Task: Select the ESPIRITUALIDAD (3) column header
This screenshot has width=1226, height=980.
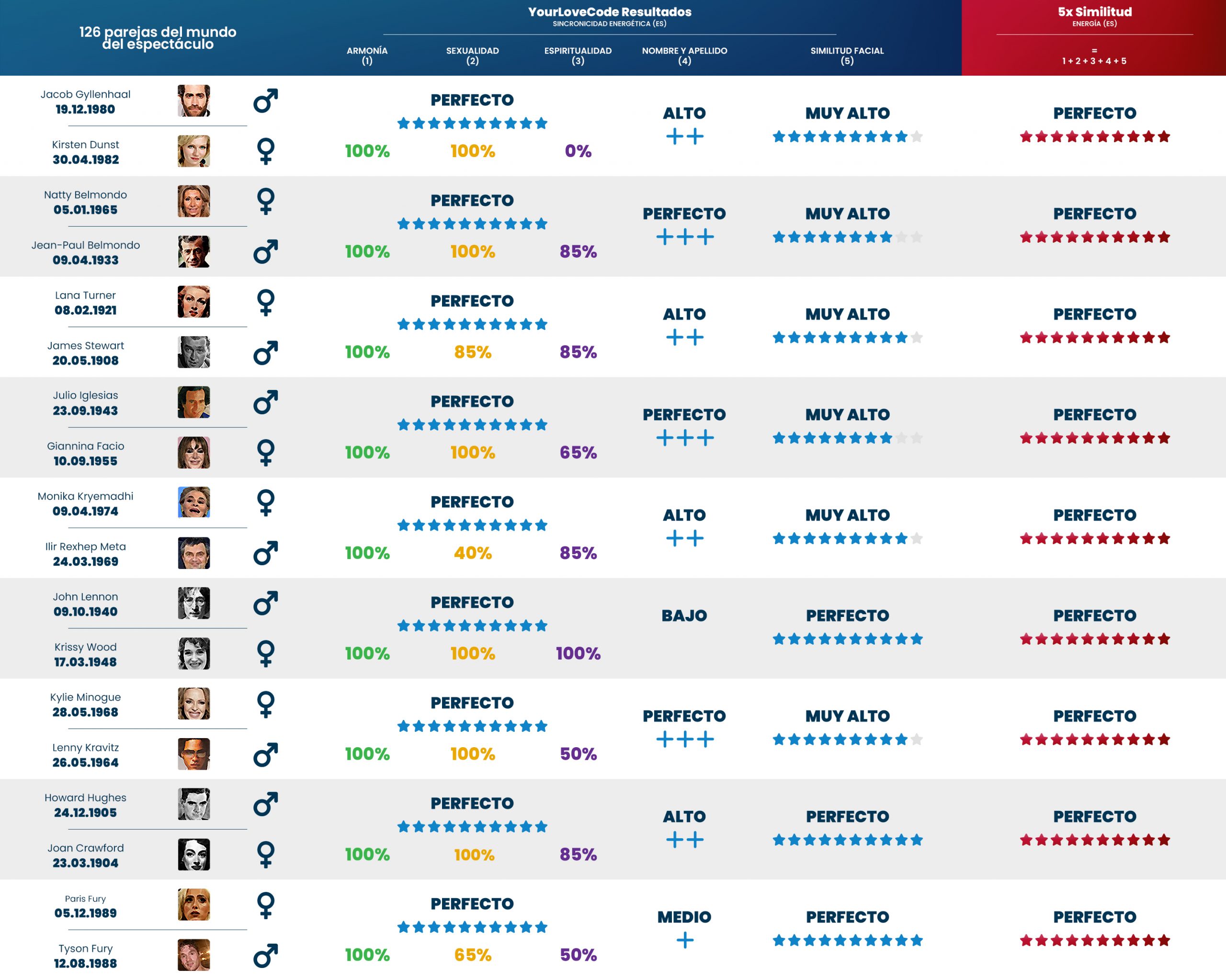Action: [x=578, y=56]
